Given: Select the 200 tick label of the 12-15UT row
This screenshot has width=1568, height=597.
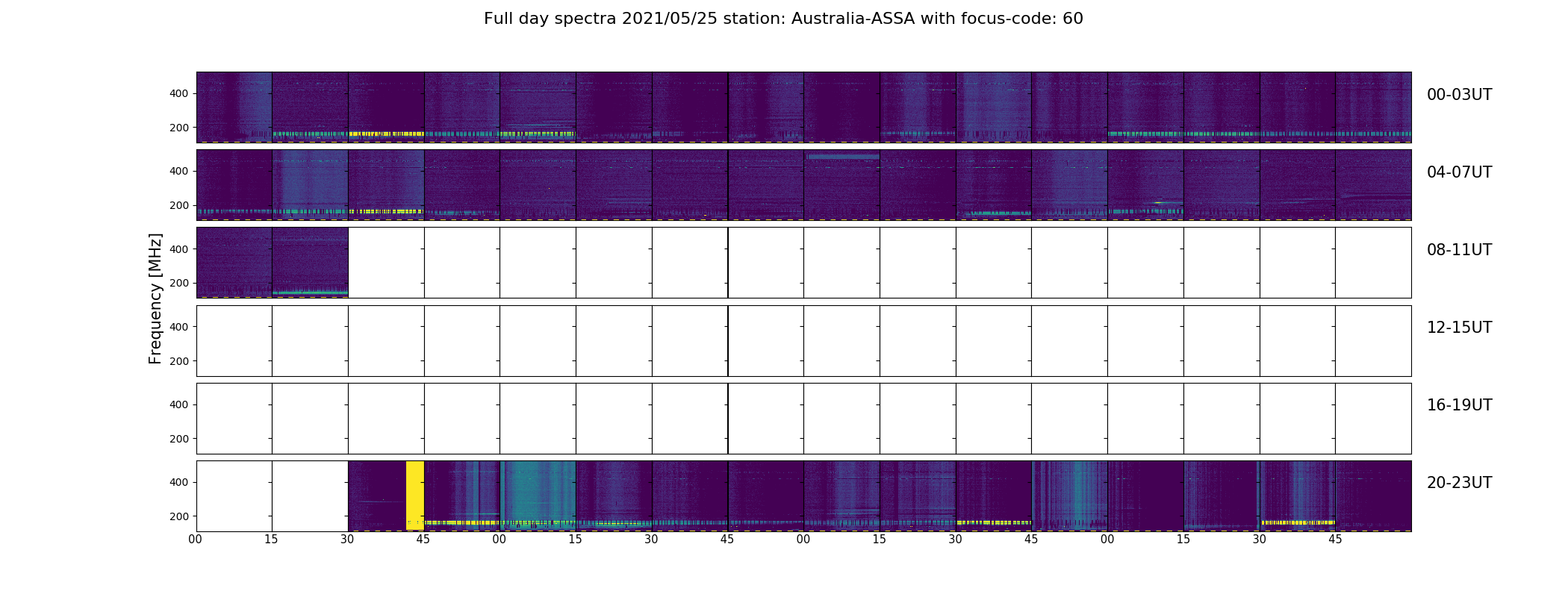Looking at the screenshot, I should pyautogui.click(x=179, y=361).
